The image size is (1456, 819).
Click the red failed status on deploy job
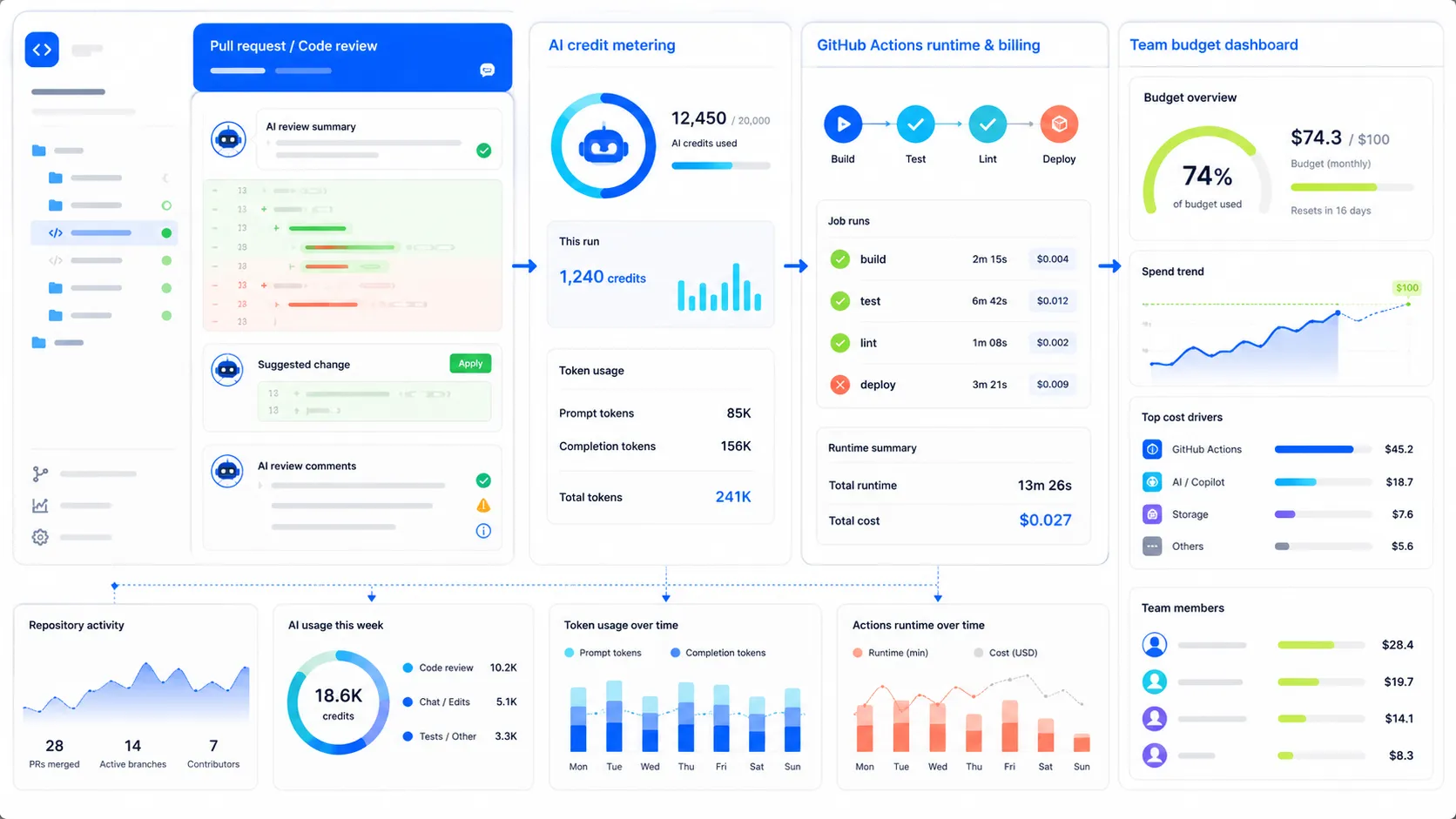click(839, 385)
